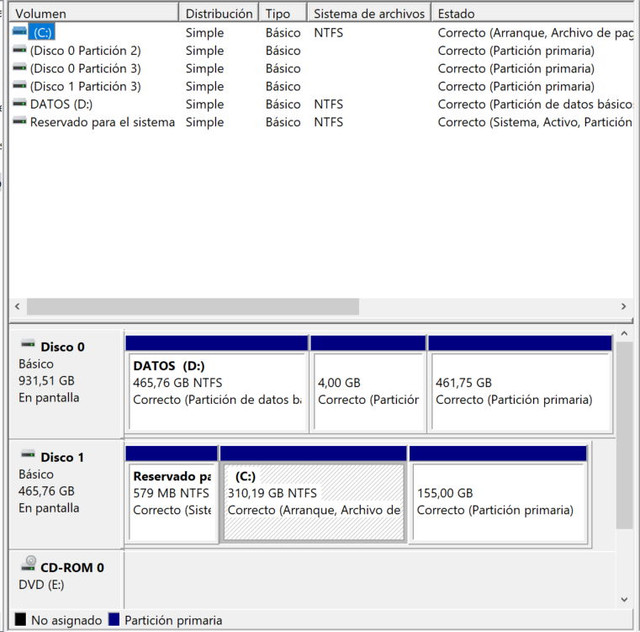Click Estado text 'Correcto (Arranque, Archivo de pag'
640x632 pixels.
coord(535,33)
